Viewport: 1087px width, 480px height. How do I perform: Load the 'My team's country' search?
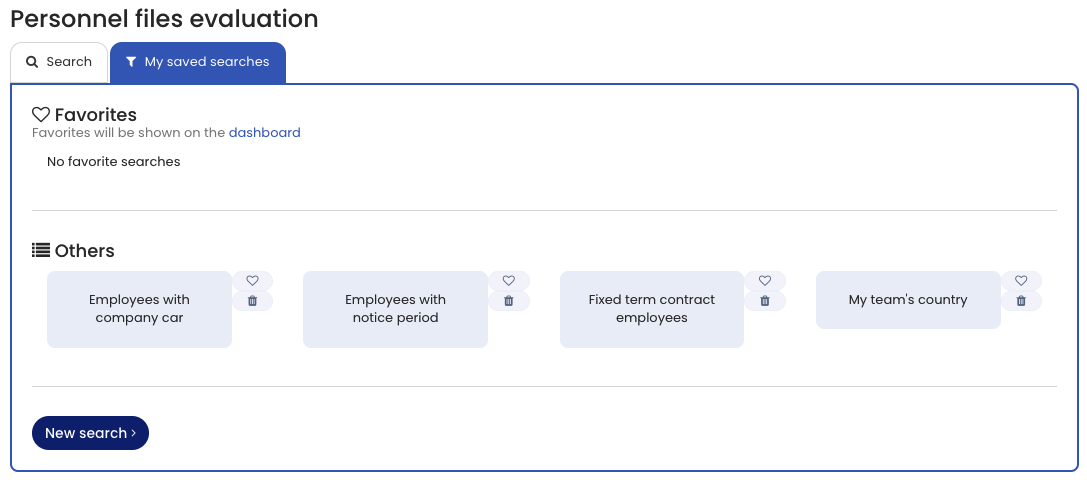[908, 300]
